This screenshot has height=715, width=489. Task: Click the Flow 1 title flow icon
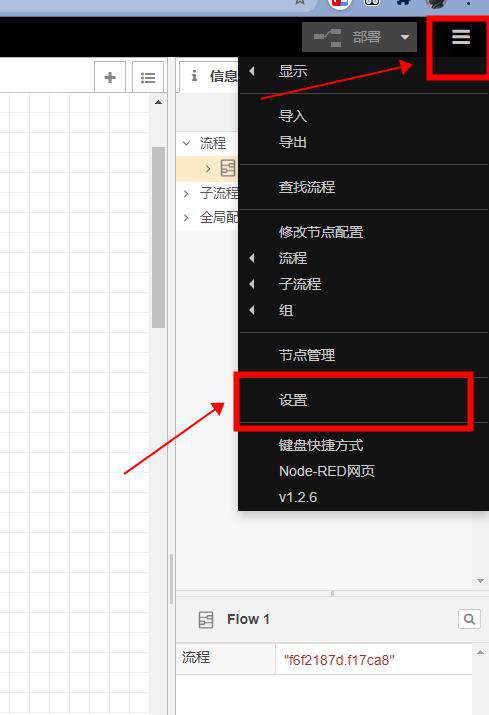click(206, 620)
